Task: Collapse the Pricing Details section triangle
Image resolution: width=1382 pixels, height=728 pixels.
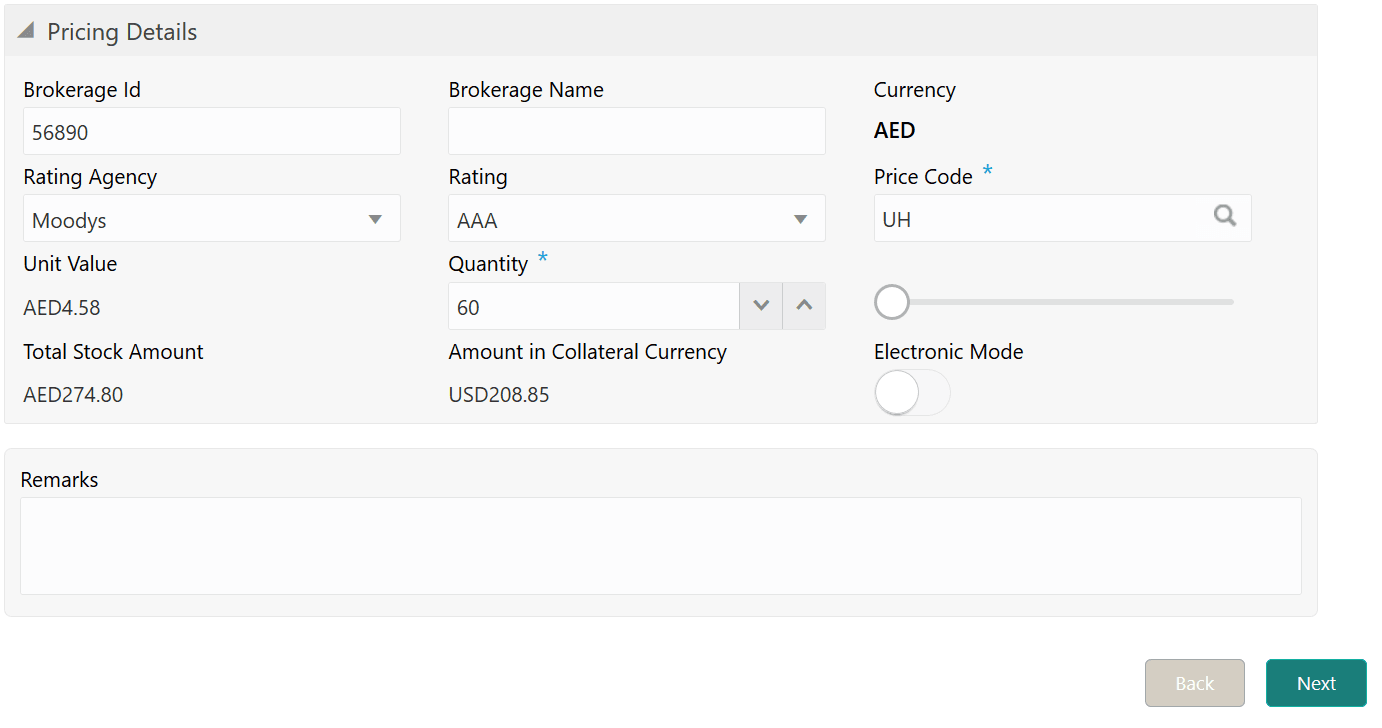Action: point(26,32)
